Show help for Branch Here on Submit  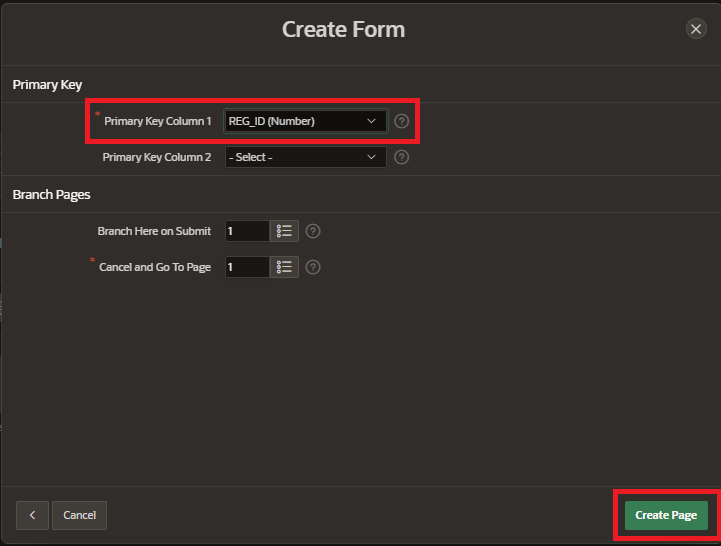tap(313, 231)
